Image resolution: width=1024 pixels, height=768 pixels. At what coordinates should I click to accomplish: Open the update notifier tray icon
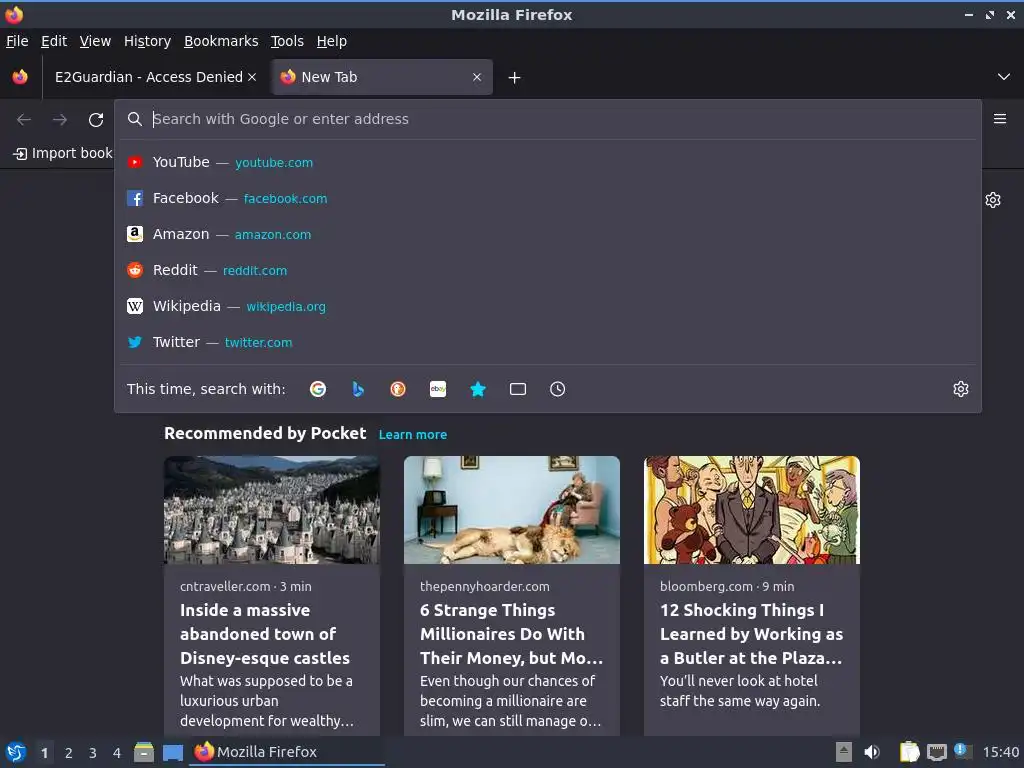963,751
